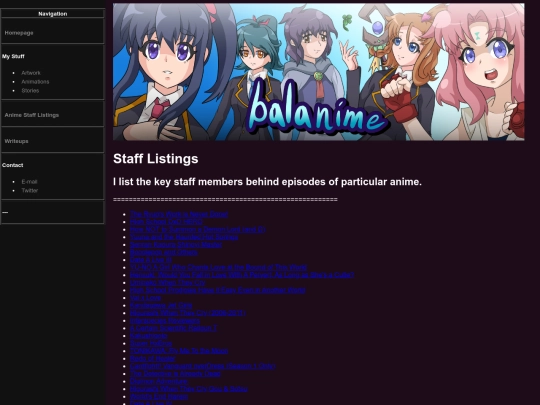
Task: Go to the Artwork section
Action: click(31, 73)
